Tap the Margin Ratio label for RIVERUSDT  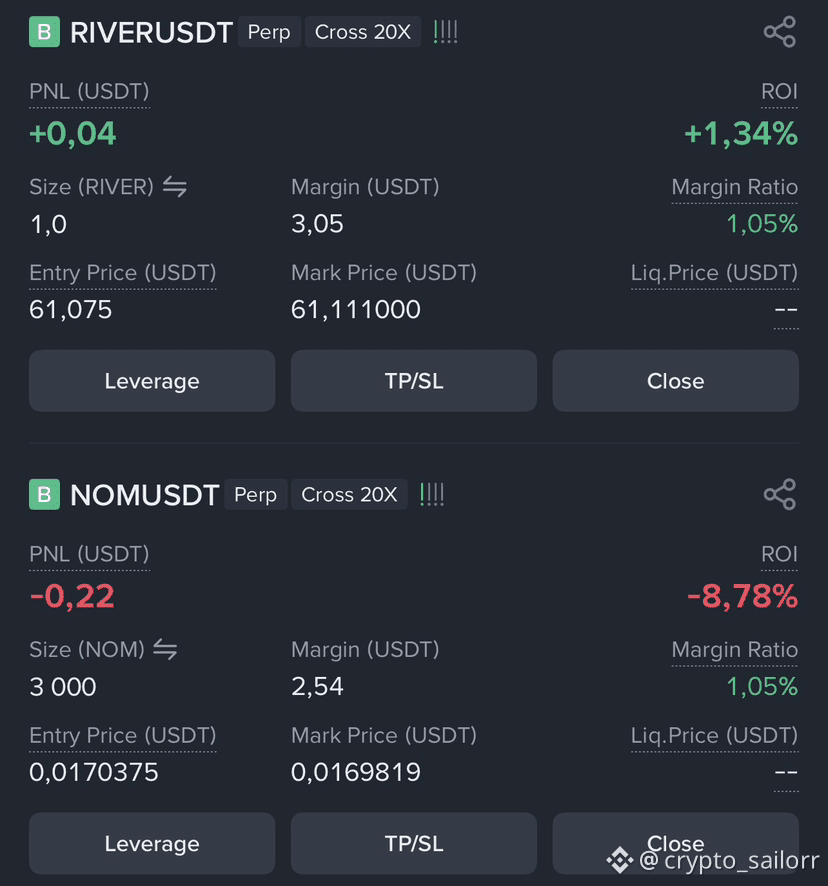coord(734,187)
